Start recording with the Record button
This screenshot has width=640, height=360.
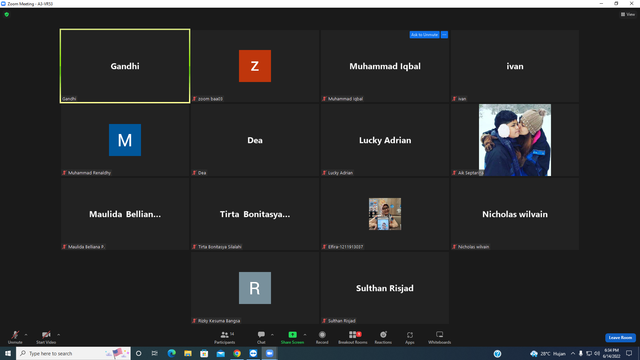click(x=322, y=337)
